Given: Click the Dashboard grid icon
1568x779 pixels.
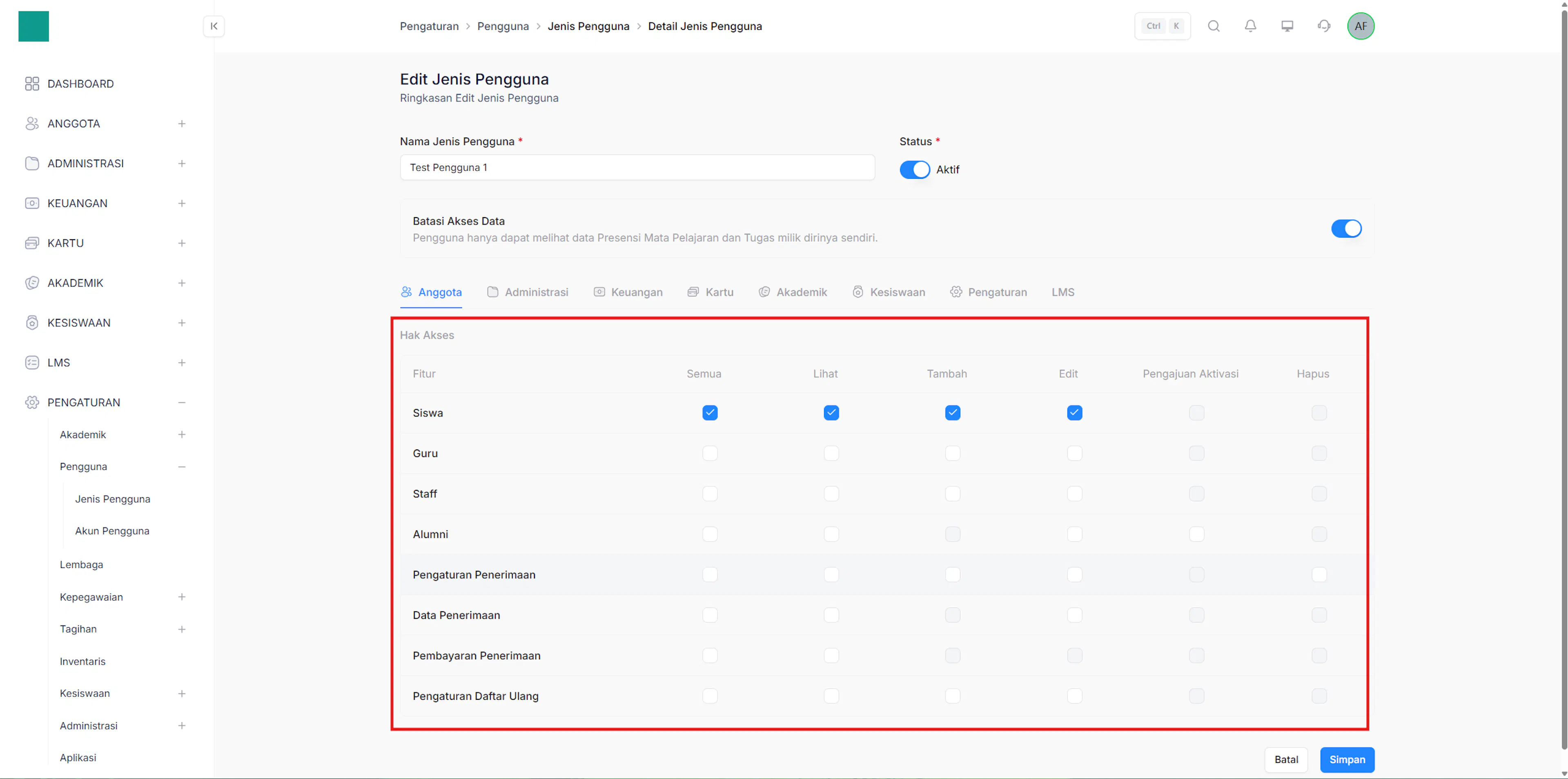Looking at the screenshot, I should pos(32,84).
